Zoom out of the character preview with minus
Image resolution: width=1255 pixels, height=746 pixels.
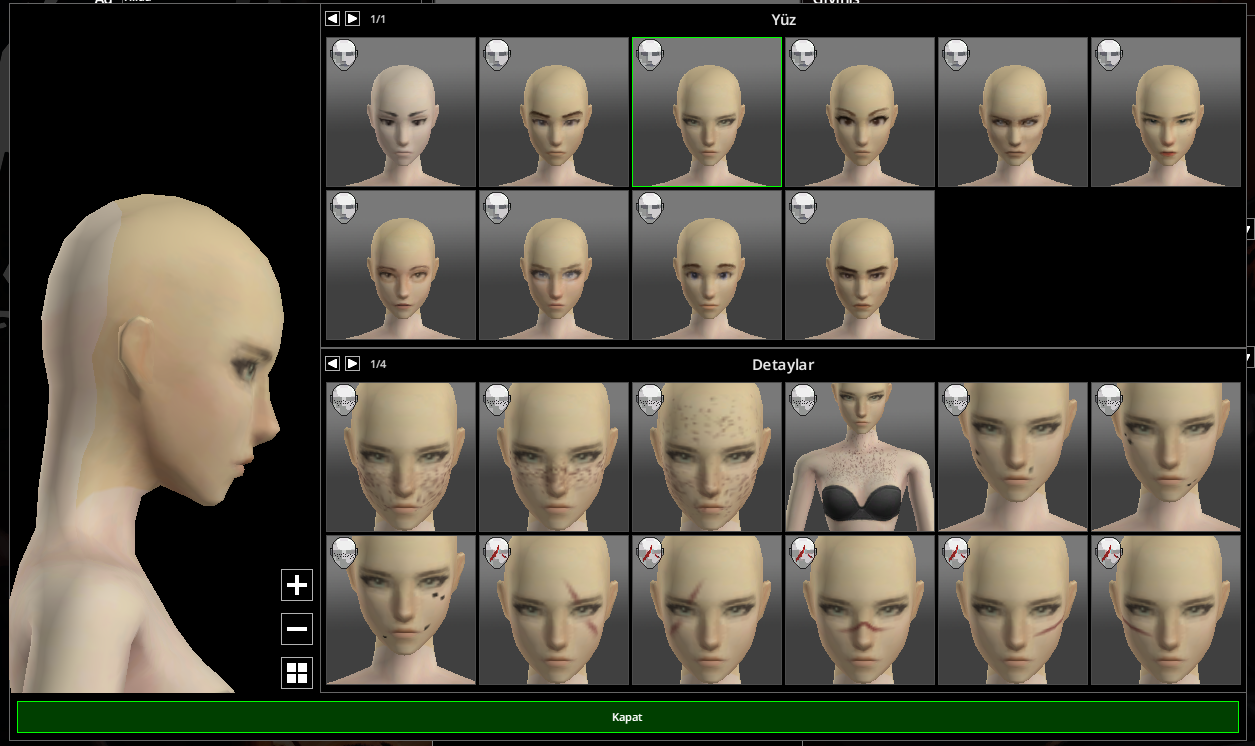coord(297,629)
